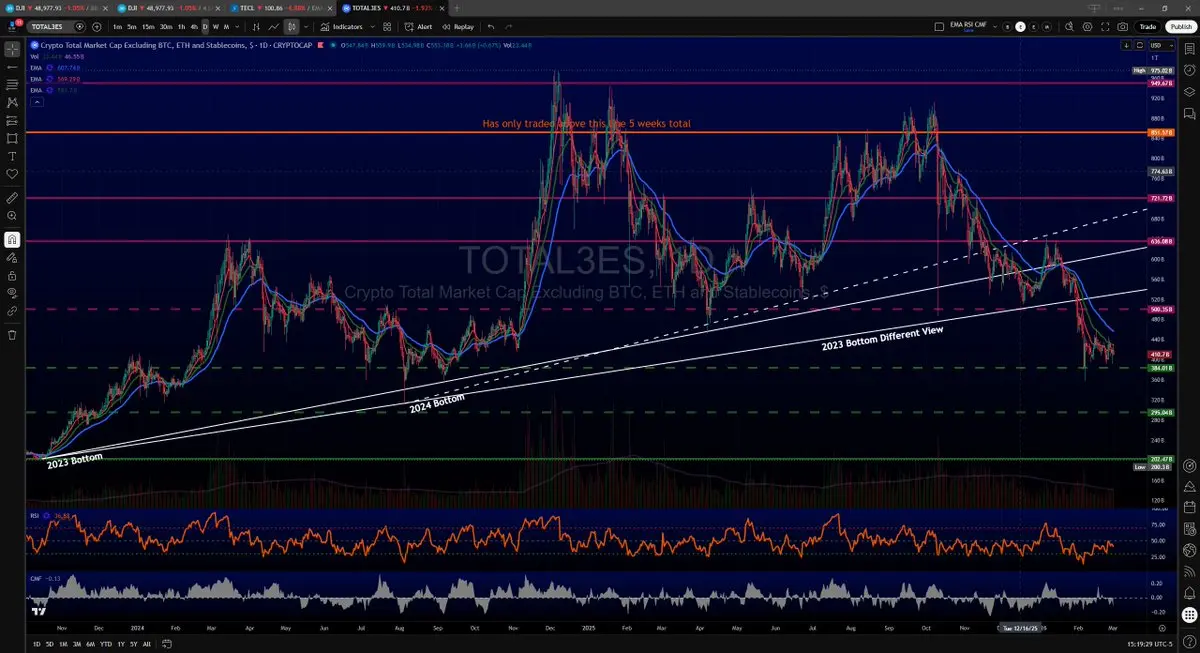Toggle magnet mode for drawings
This screenshot has width=1200, height=653.
(12, 240)
